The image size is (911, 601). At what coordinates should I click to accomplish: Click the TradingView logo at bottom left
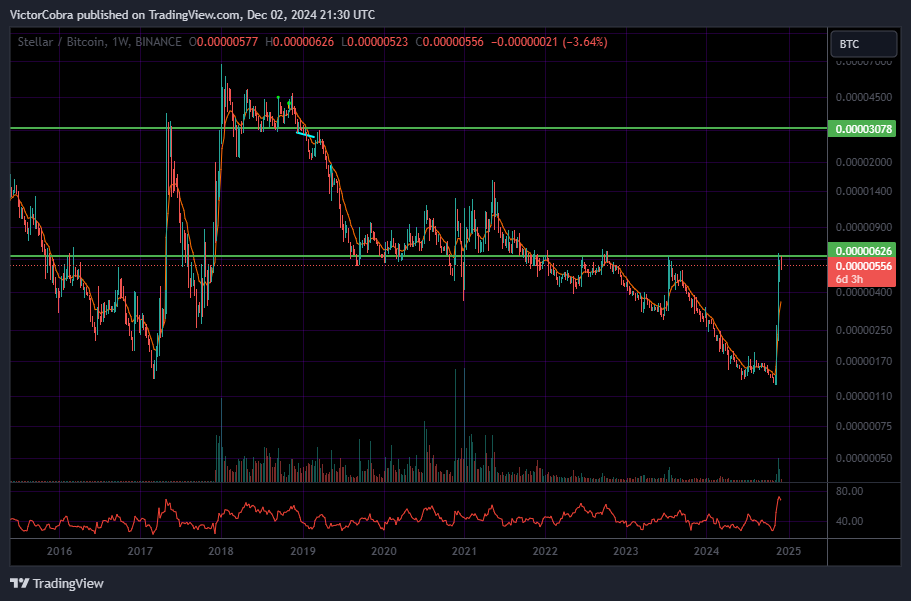[x=56, y=583]
